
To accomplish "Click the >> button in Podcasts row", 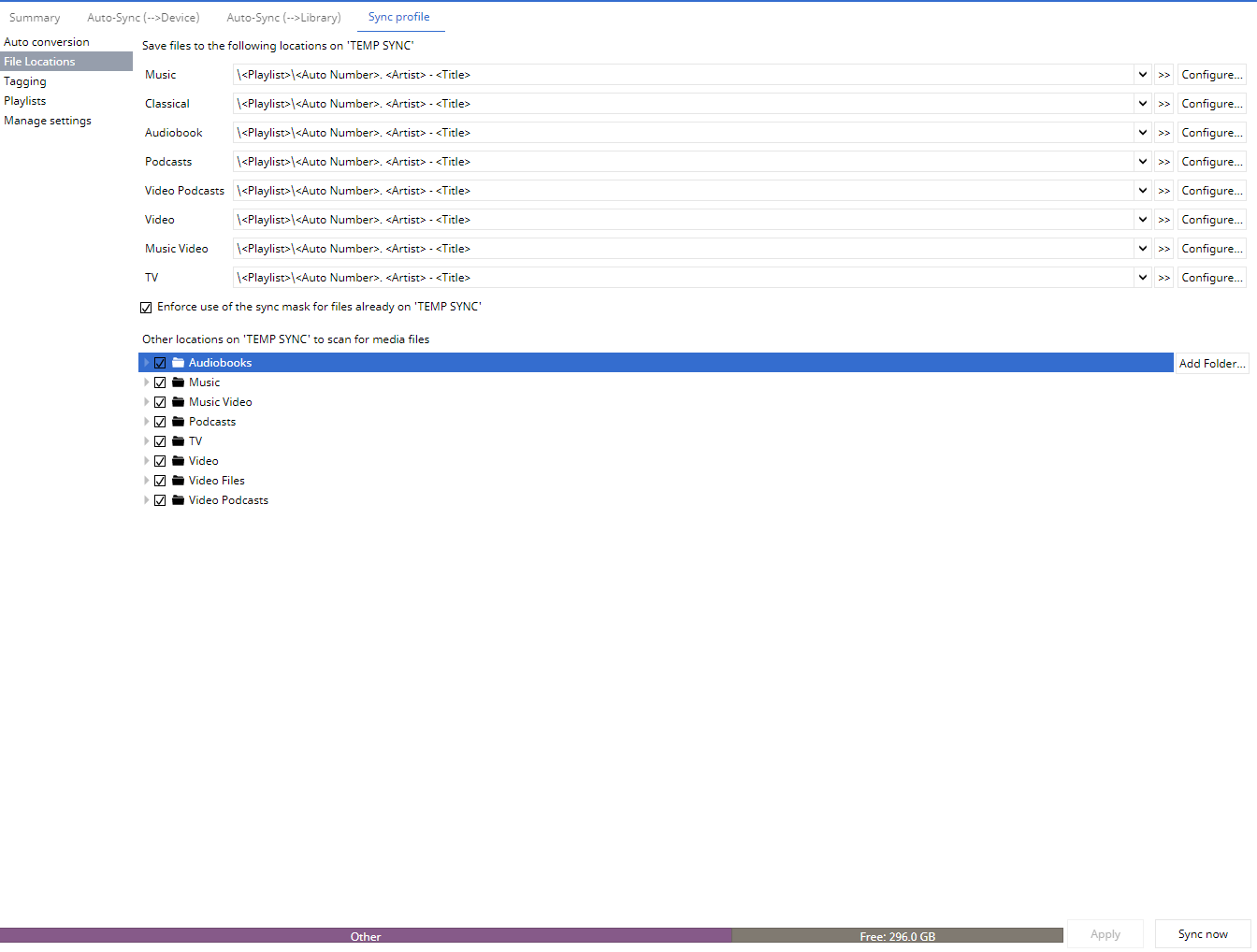I will [1163, 162].
